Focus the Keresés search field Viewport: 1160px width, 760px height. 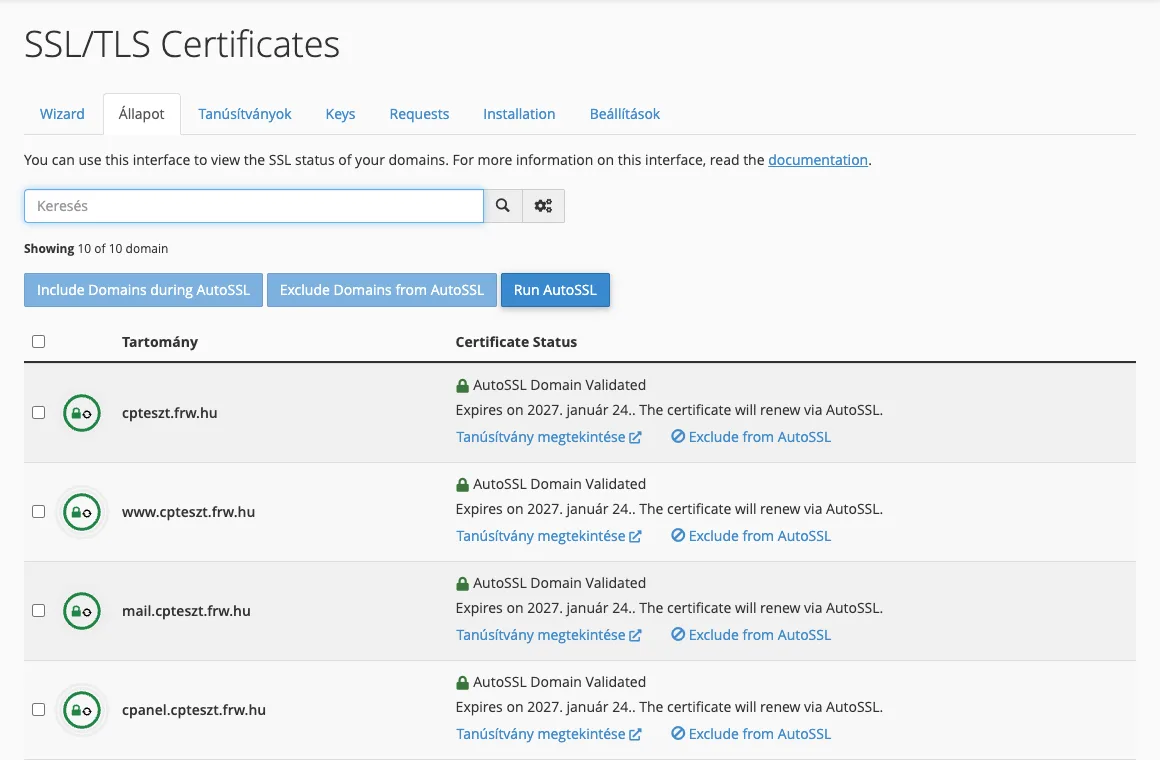(254, 206)
